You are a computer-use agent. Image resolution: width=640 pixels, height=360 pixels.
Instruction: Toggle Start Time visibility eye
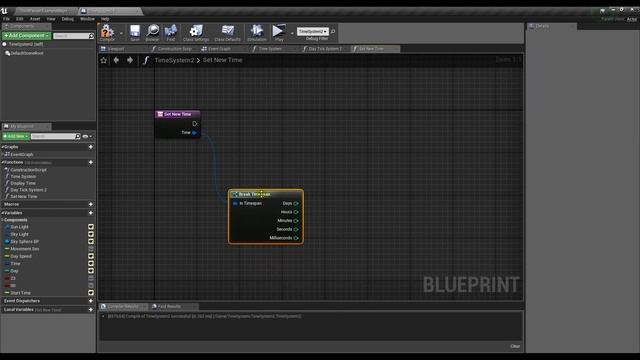[91, 293]
